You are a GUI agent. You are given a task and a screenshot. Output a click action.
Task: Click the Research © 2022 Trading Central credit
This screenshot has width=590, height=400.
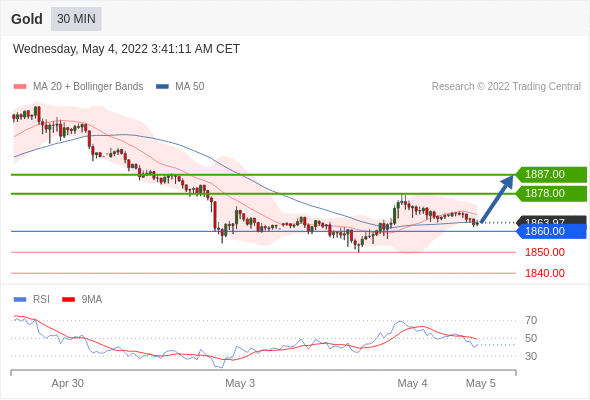[506, 87]
